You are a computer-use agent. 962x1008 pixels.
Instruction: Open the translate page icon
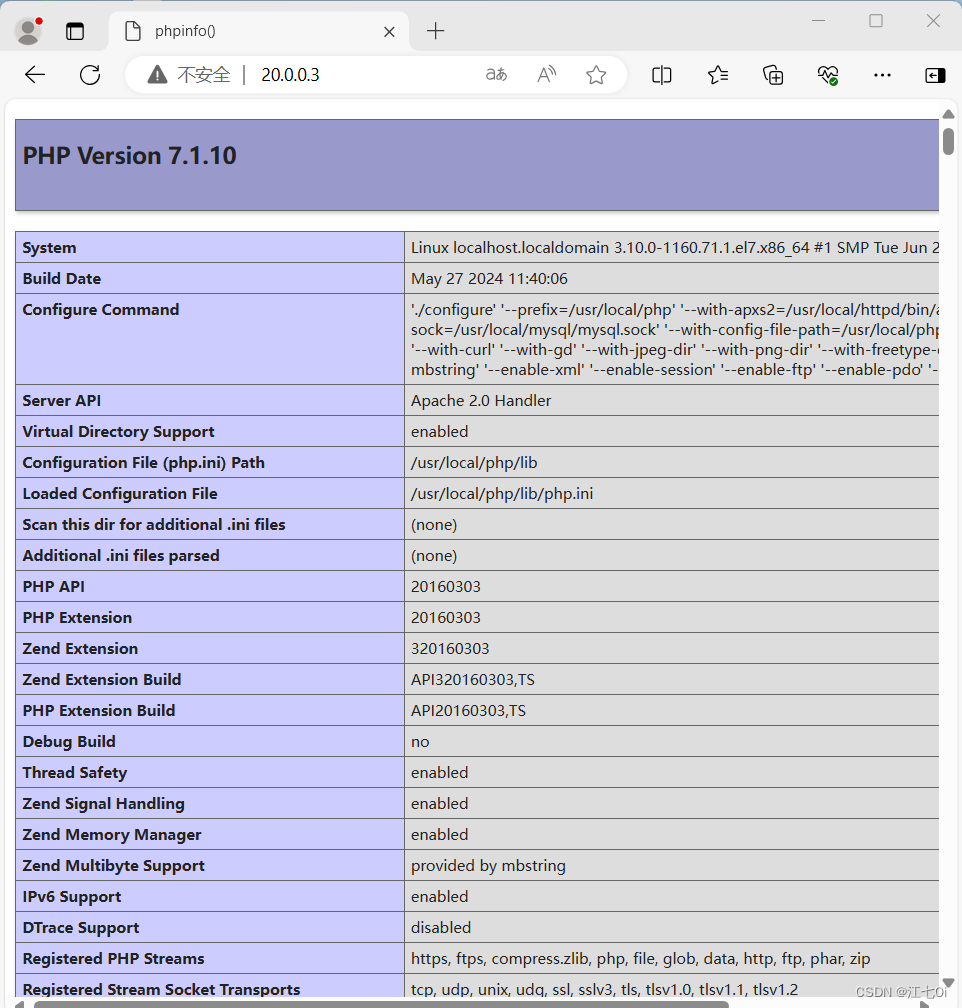496,75
